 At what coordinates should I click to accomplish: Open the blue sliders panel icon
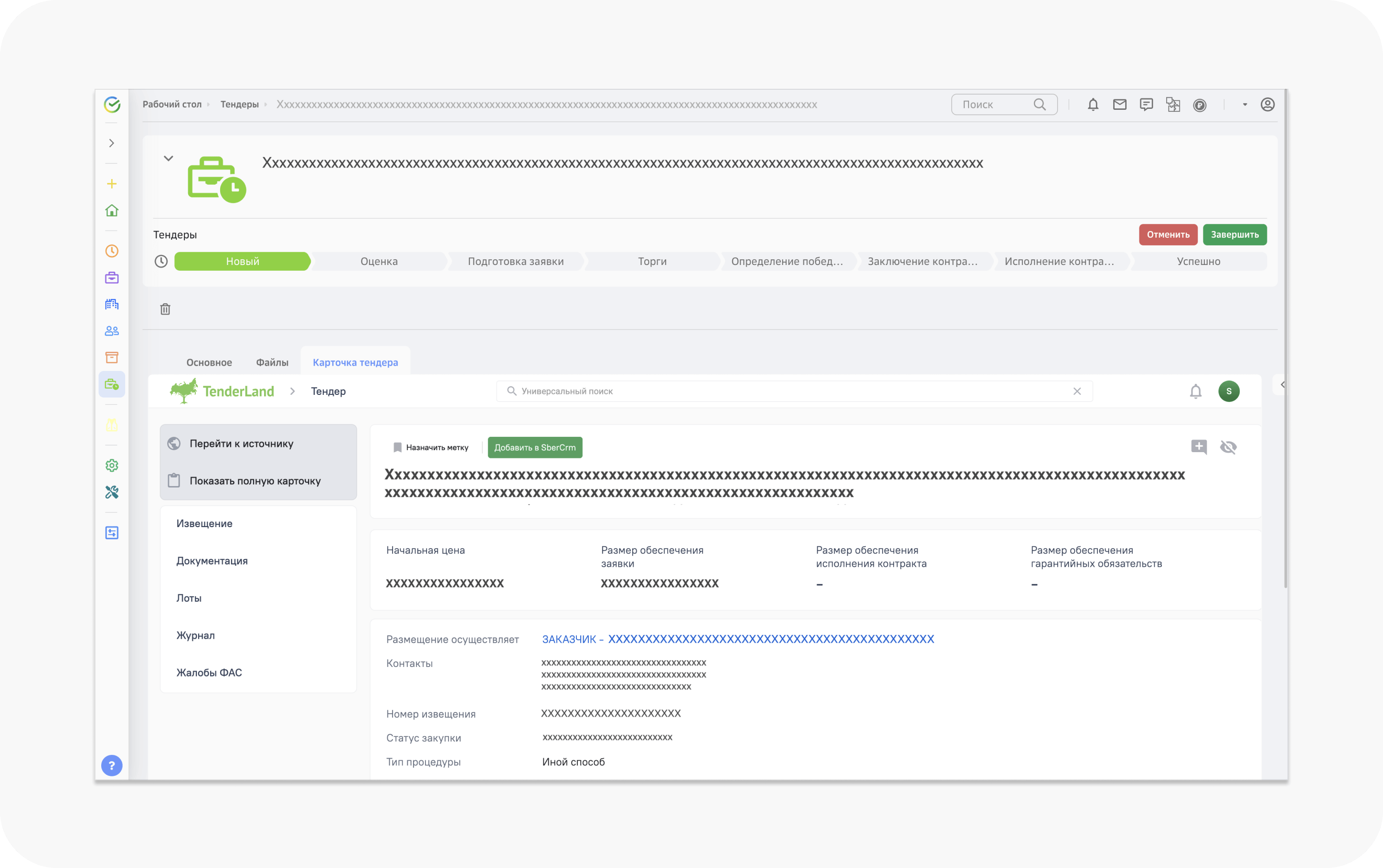112,533
